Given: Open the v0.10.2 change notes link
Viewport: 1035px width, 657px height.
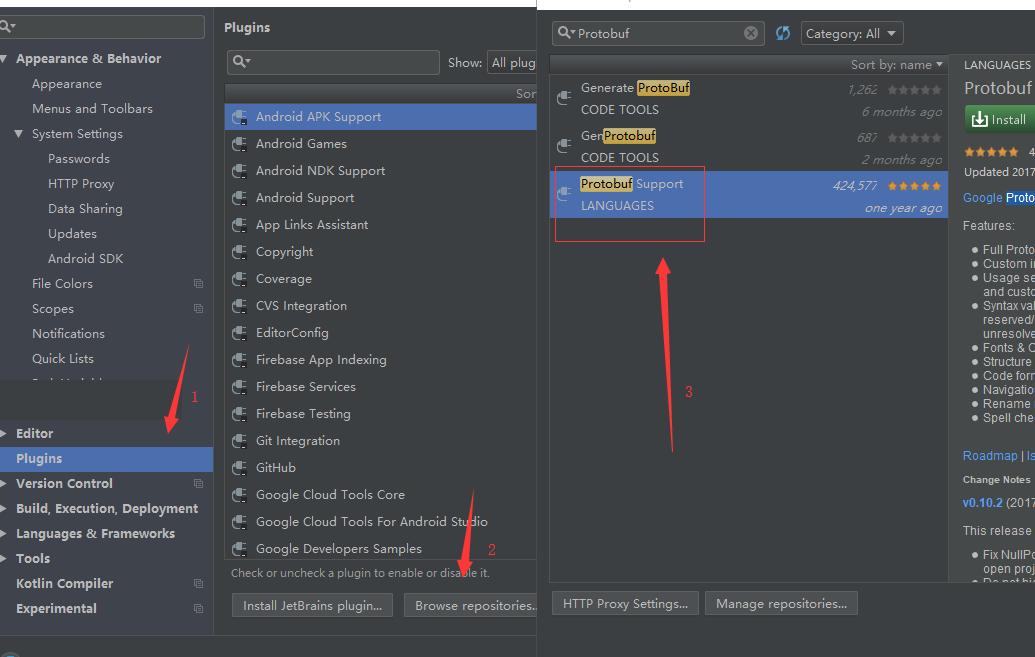Looking at the screenshot, I should click(982, 502).
